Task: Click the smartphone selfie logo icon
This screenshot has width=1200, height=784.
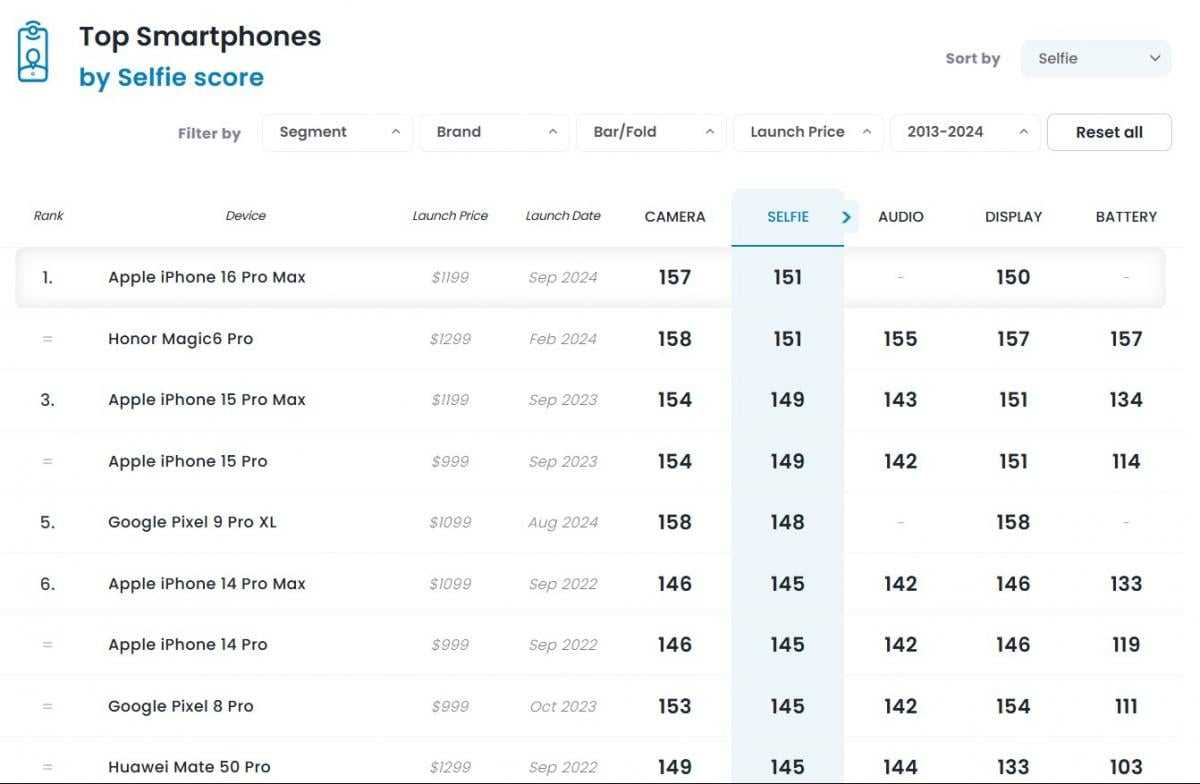Action: point(33,50)
